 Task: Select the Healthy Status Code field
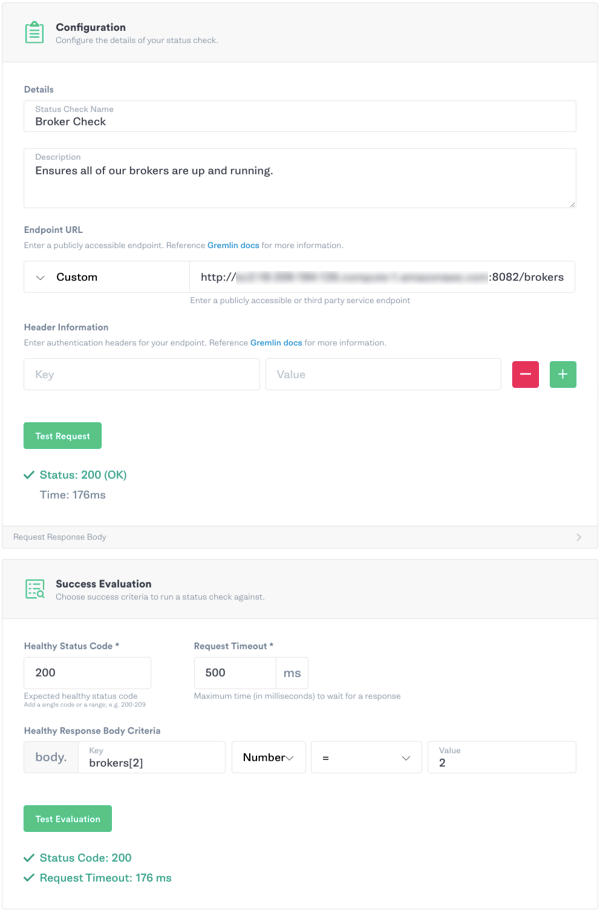pos(87,672)
